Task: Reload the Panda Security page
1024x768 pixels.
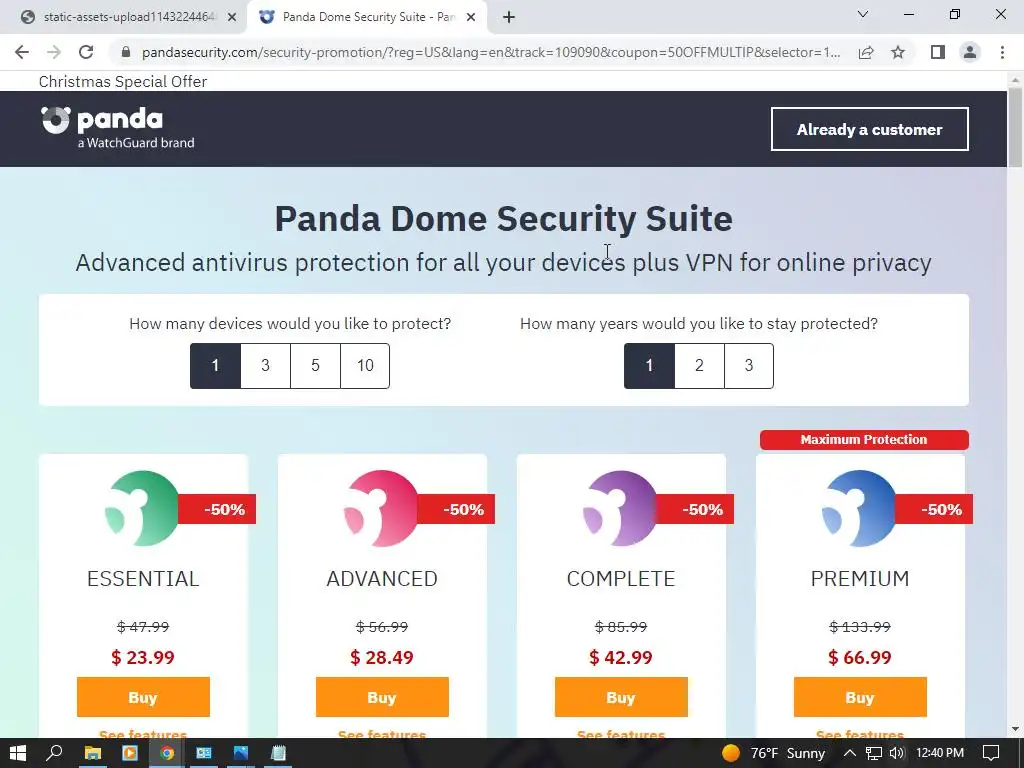Action: pos(86,52)
